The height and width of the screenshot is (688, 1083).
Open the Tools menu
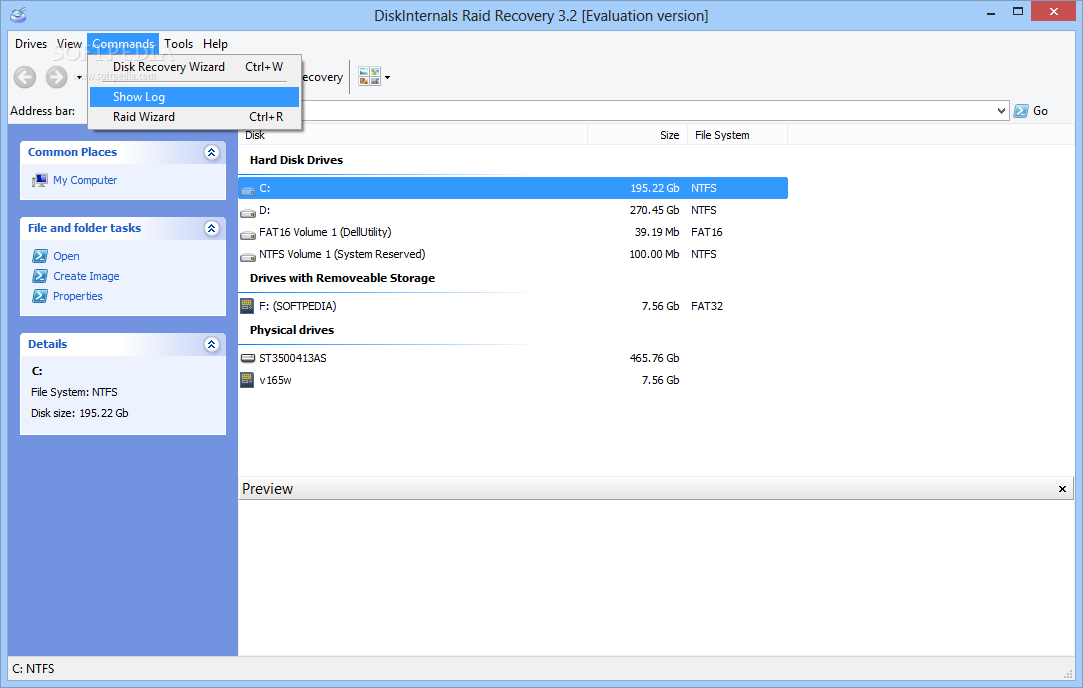click(178, 44)
